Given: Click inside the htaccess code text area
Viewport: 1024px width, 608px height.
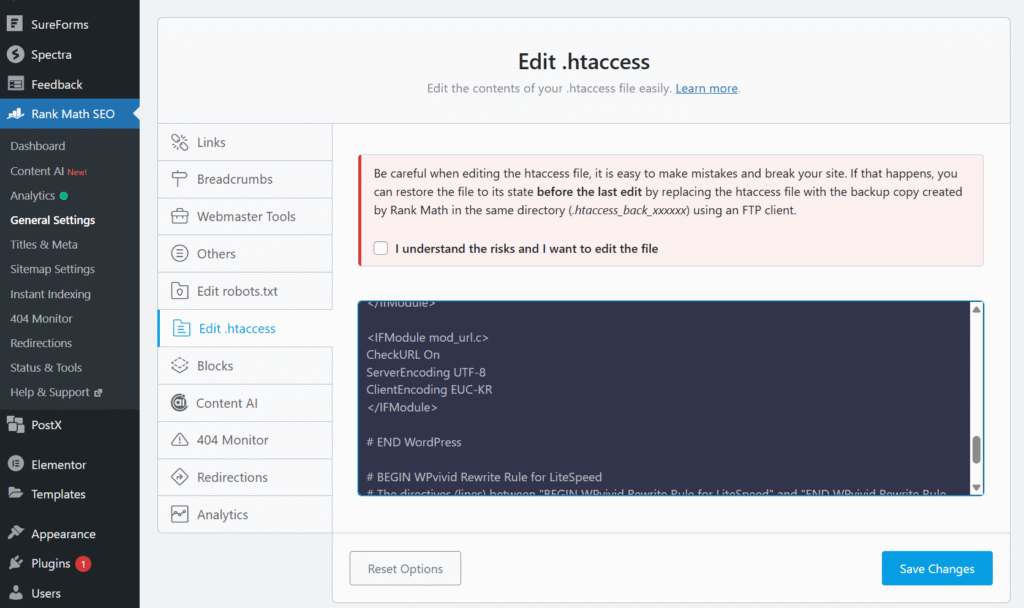Looking at the screenshot, I should 664,398.
